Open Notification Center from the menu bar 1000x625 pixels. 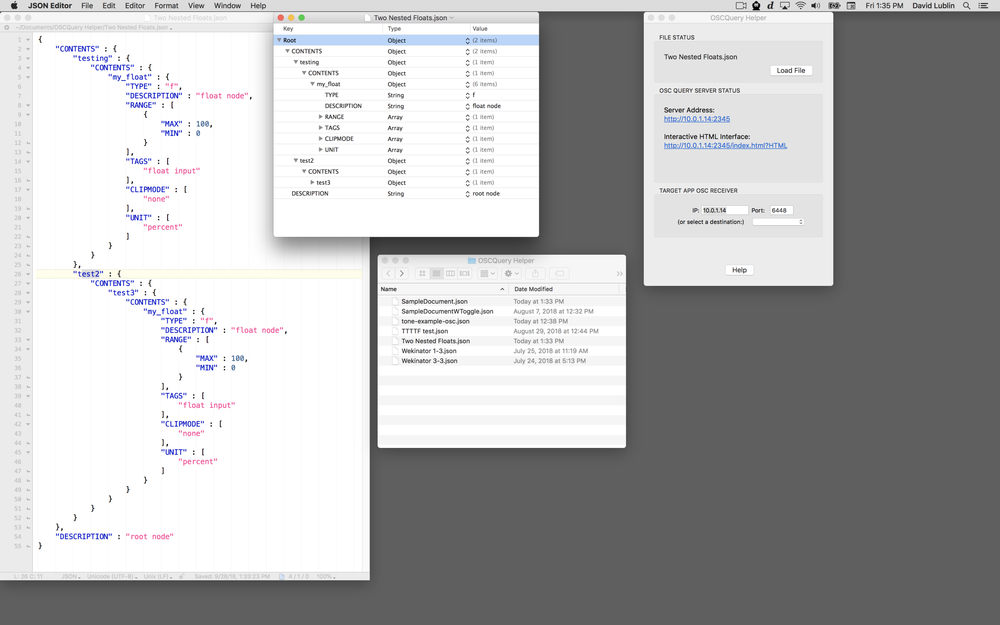click(x=983, y=6)
